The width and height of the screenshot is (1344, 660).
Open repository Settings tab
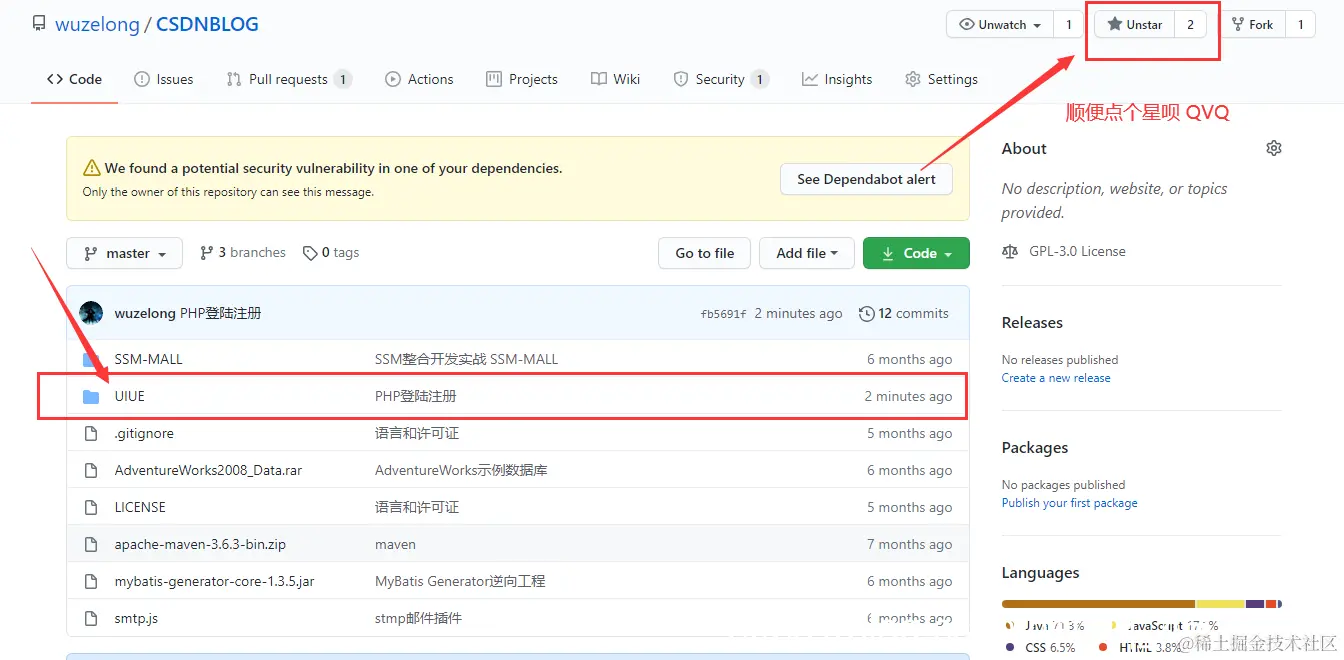tap(941, 79)
